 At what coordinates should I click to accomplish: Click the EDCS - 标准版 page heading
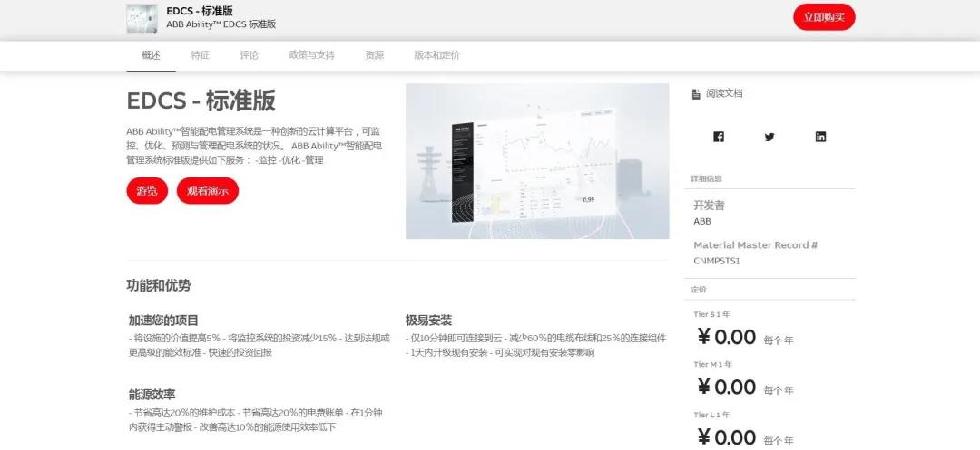[x=201, y=101]
